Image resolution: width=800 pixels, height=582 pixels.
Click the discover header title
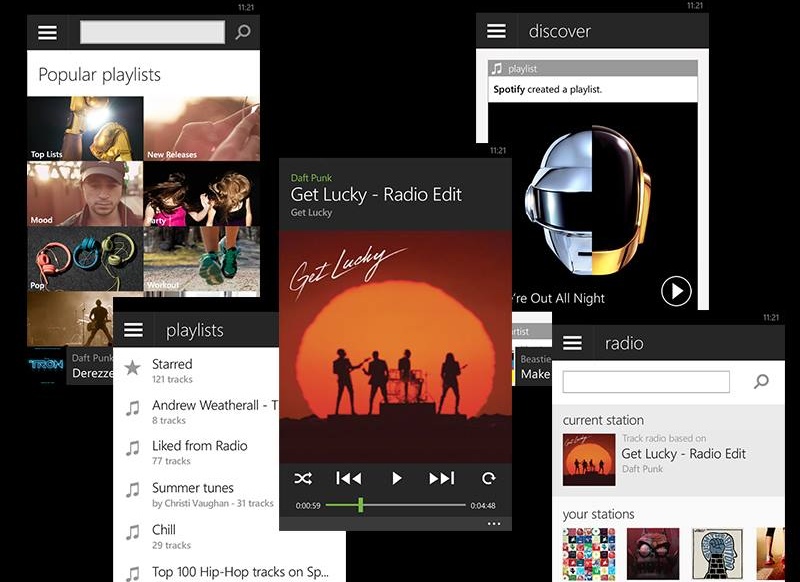coord(560,31)
